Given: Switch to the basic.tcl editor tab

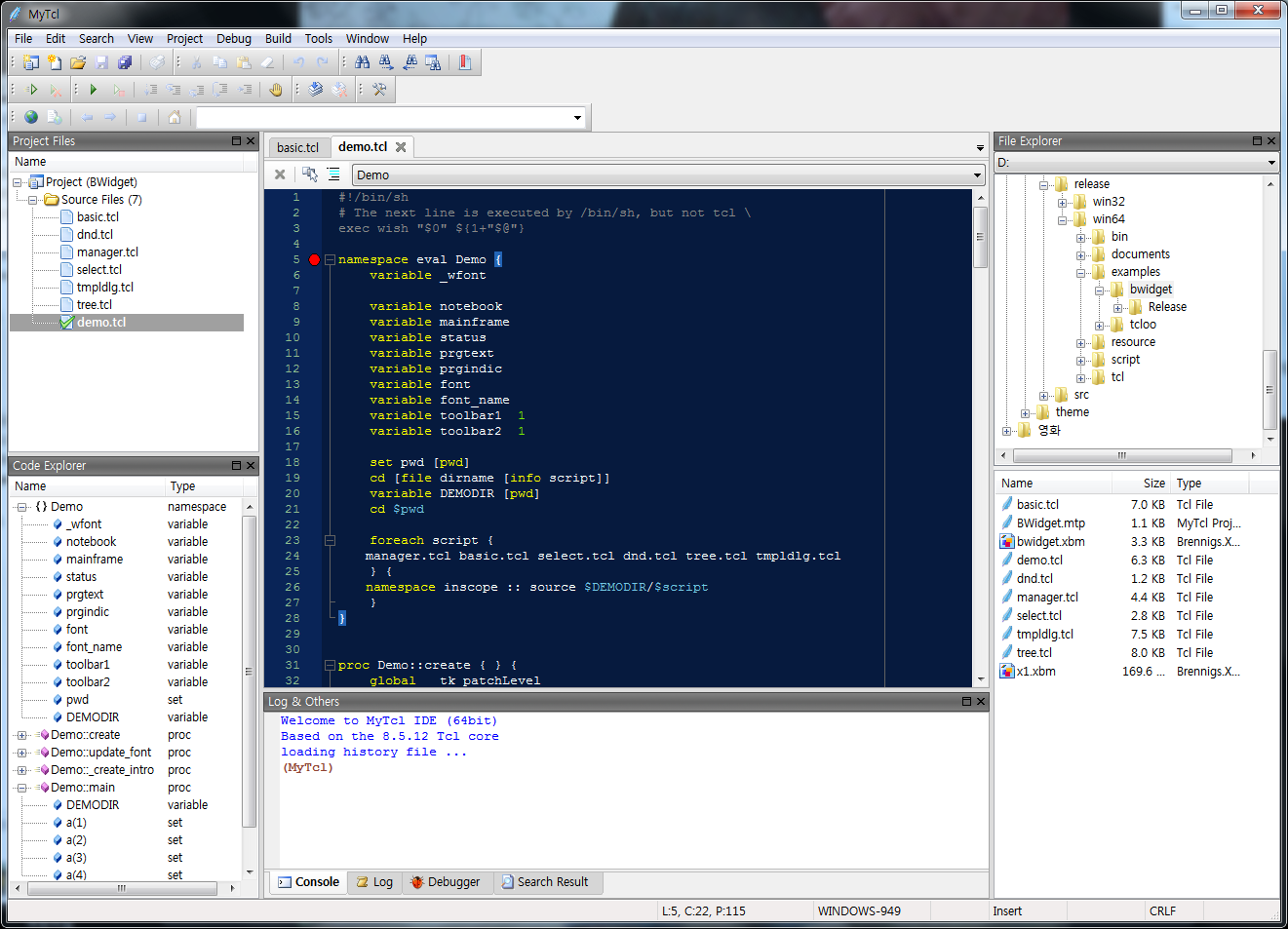Looking at the screenshot, I should click(298, 147).
